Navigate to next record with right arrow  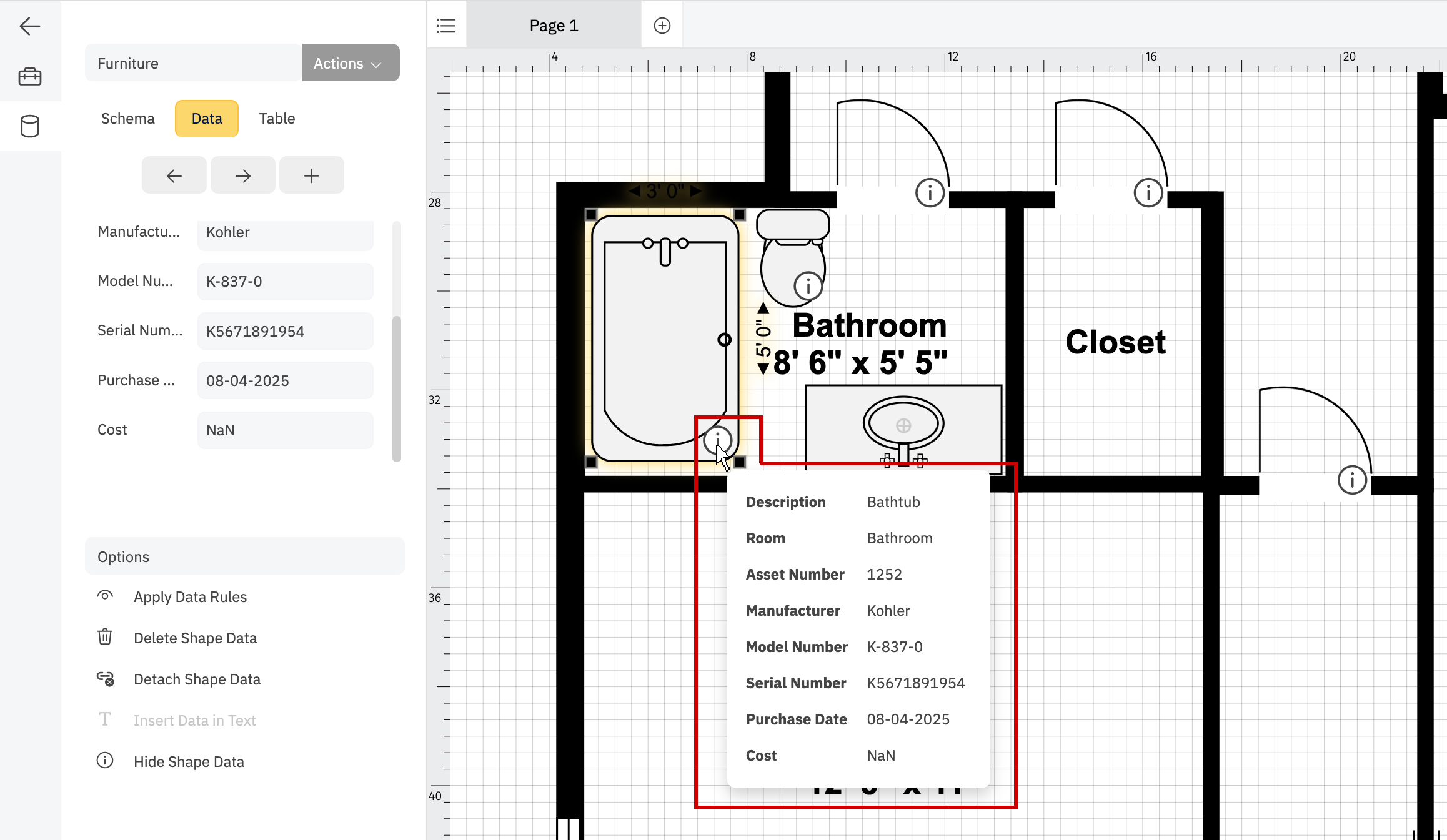point(242,175)
